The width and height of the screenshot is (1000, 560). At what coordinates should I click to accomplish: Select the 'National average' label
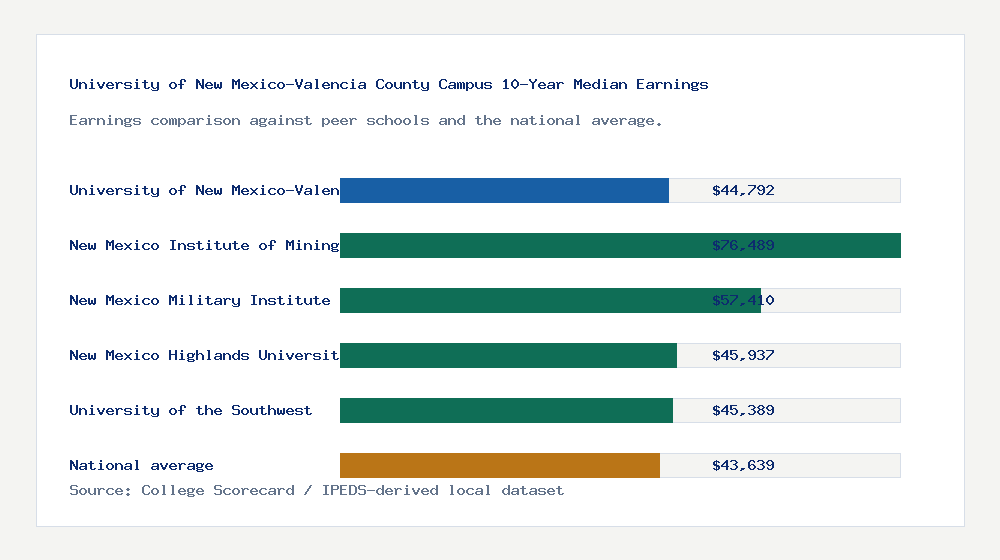click(x=141, y=465)
